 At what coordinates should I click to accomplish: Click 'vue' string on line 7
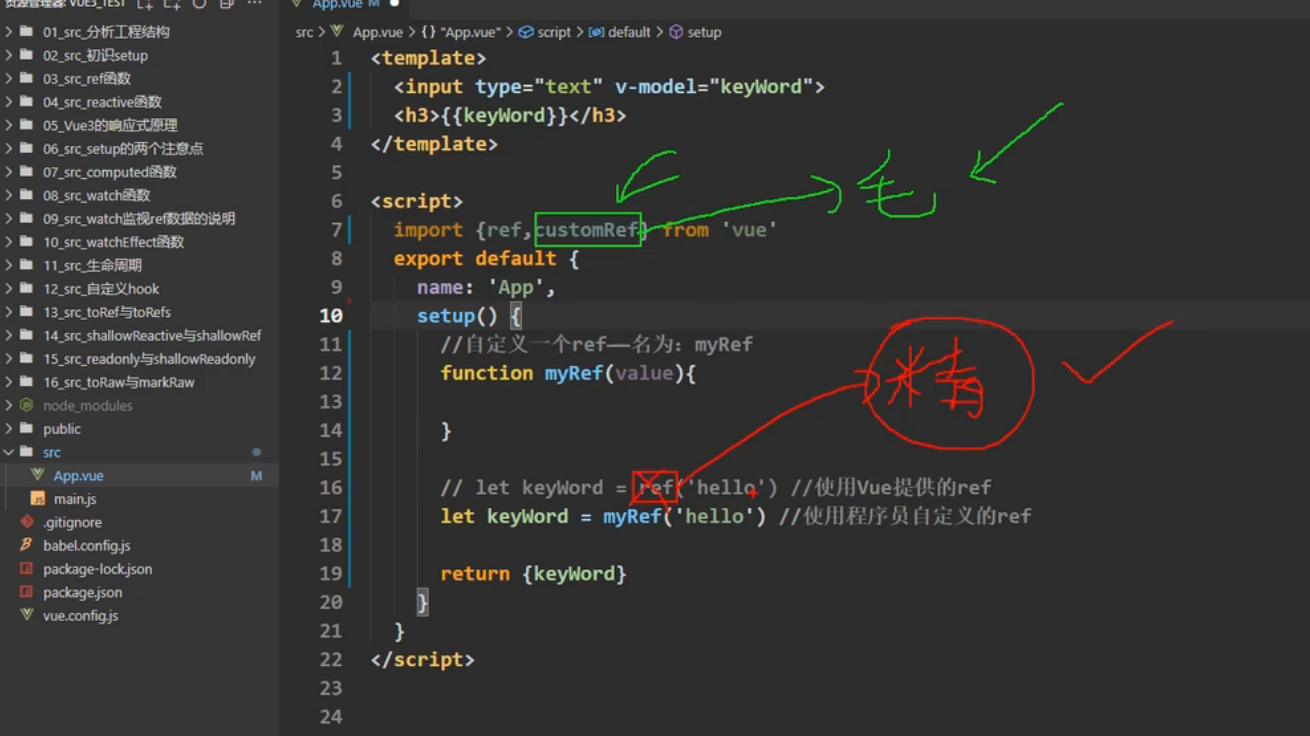pyautogui.click(x=749, y=230)
